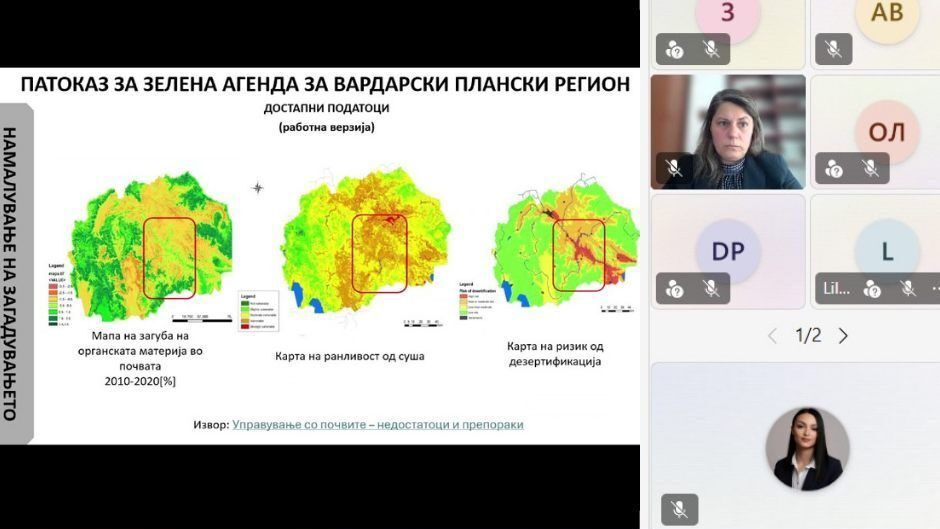
Task: Click muted mic icon on AB tile
Action: [x=833, y=48]
